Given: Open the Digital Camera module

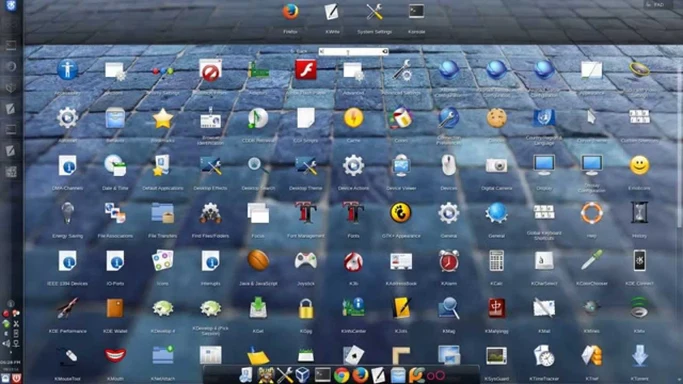Looking at the screenshot, I should point(496,166).
